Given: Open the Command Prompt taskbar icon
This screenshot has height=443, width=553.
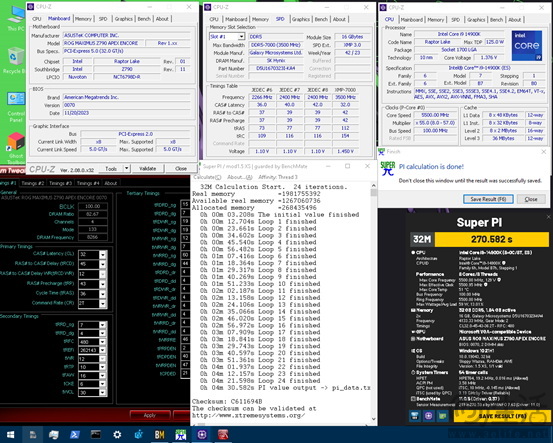Looking at the screenshot, I should [96, 435].
